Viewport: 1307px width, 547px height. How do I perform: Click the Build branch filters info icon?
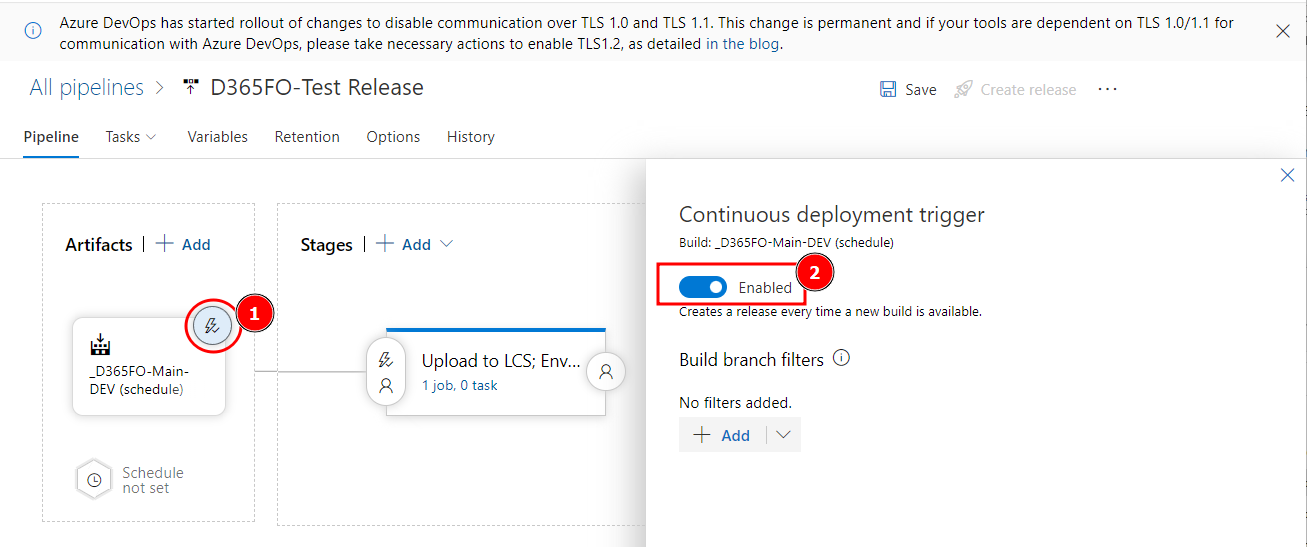tap(841, 358)
